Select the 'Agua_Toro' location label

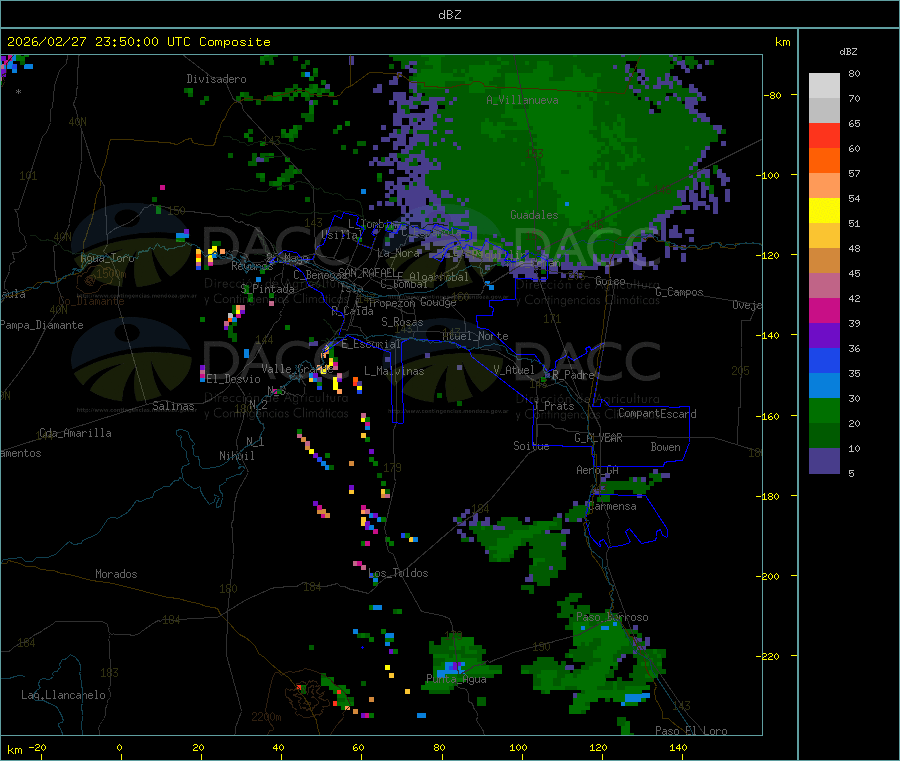click(107, 258)
